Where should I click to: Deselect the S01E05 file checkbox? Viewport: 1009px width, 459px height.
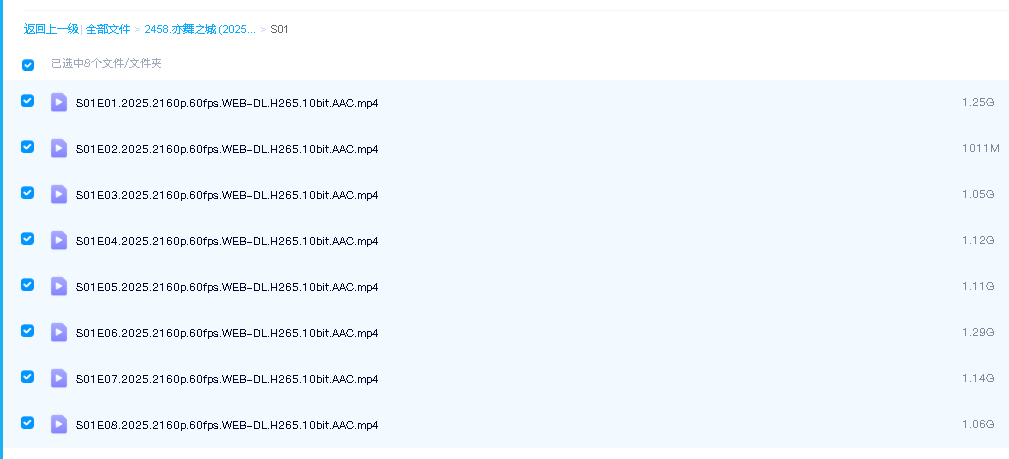pyautogui.click(x=28, y=285)
